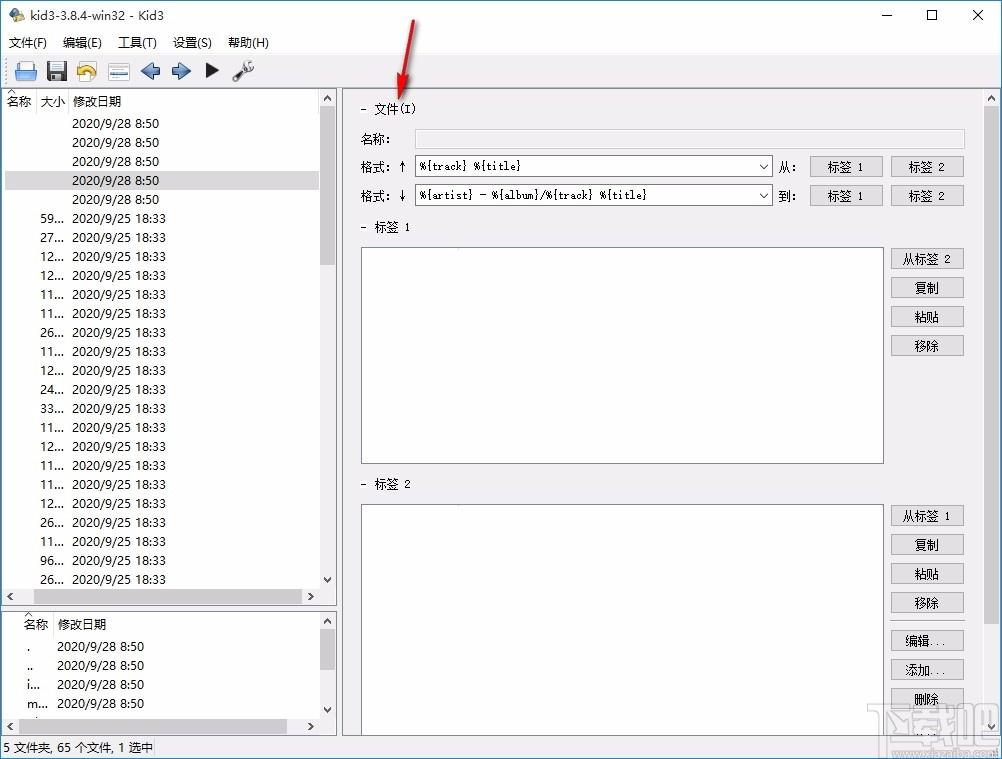
Task: Collapse the 文件(I) section
Action: coord(364,109)
